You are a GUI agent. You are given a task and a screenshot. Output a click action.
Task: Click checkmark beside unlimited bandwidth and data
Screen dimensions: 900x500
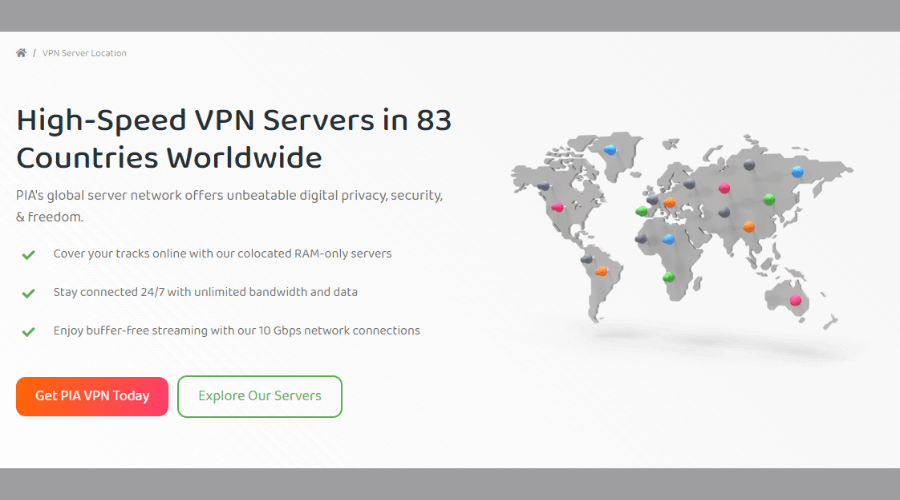[29, 293]
